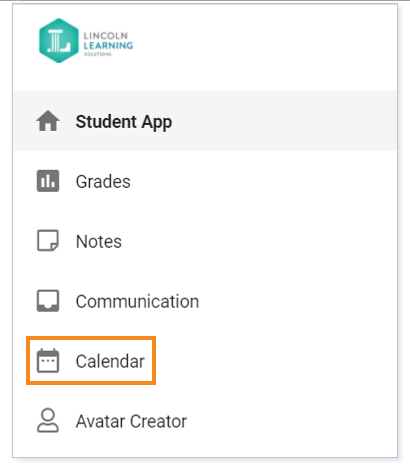Open the Grades text label
This screenshot has width=410, height=472.
pyautogui.click(x=103, y=182)
